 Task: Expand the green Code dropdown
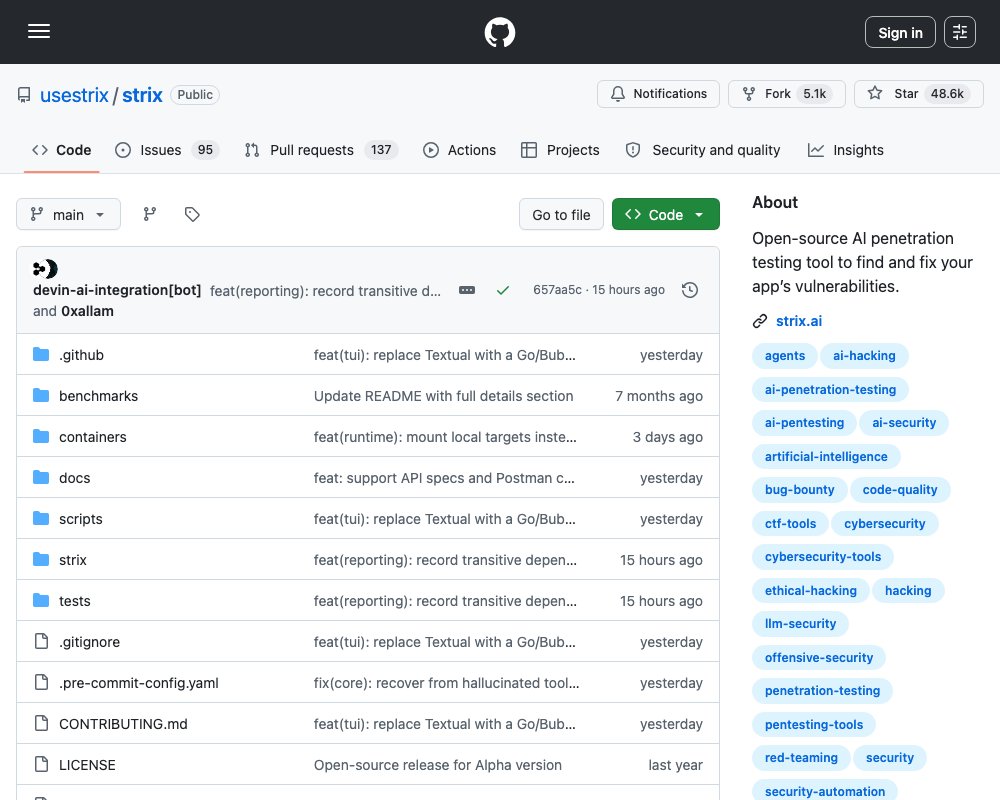[666, 214]
